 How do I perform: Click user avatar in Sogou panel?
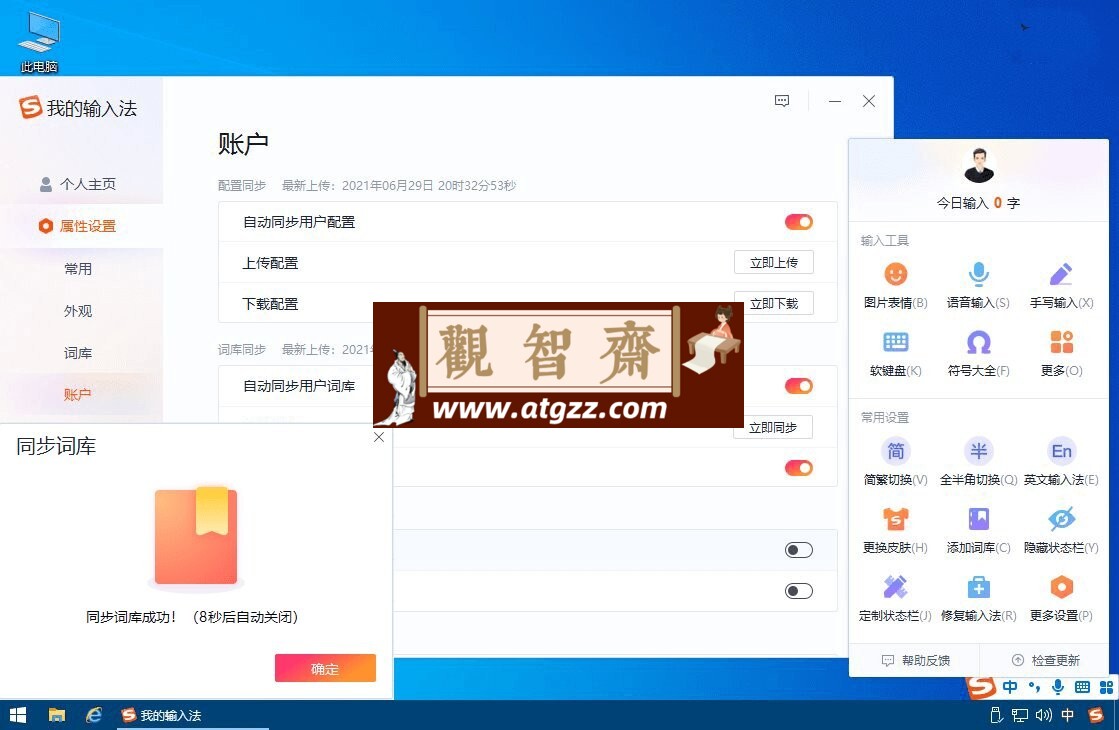point(978,166)
